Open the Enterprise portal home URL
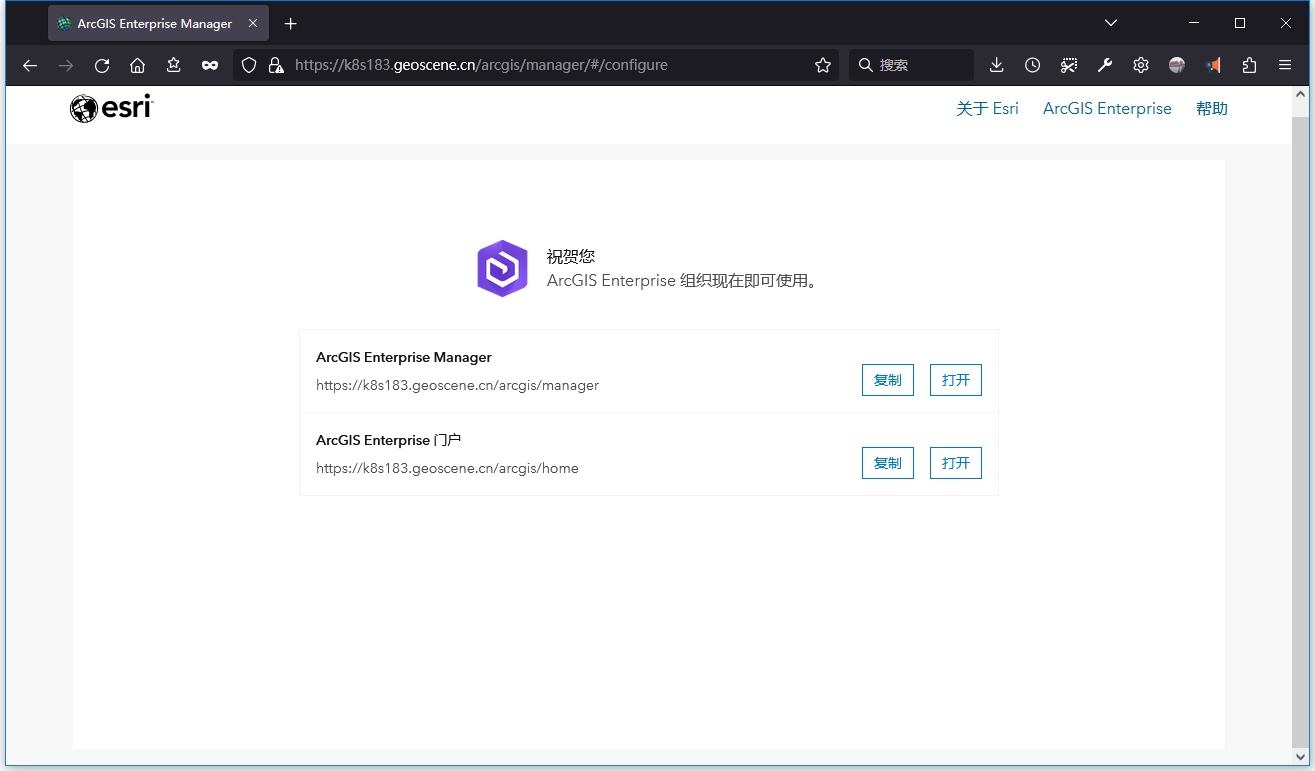This screenshot has width=1315, height=771. [x=956, y=463]
